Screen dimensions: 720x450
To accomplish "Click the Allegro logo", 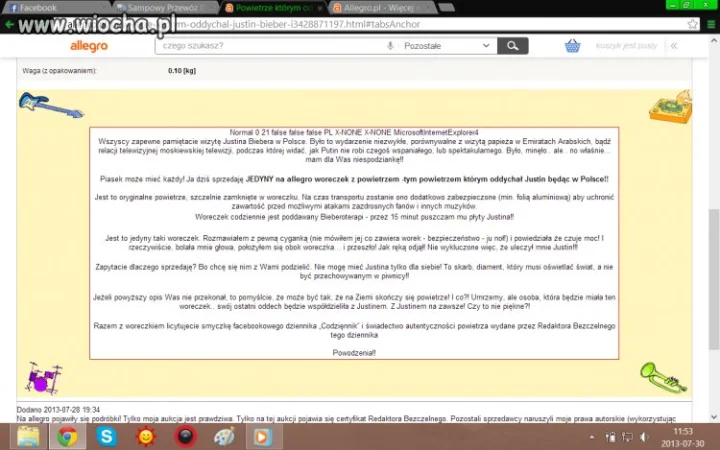I will tap(89, 46).
